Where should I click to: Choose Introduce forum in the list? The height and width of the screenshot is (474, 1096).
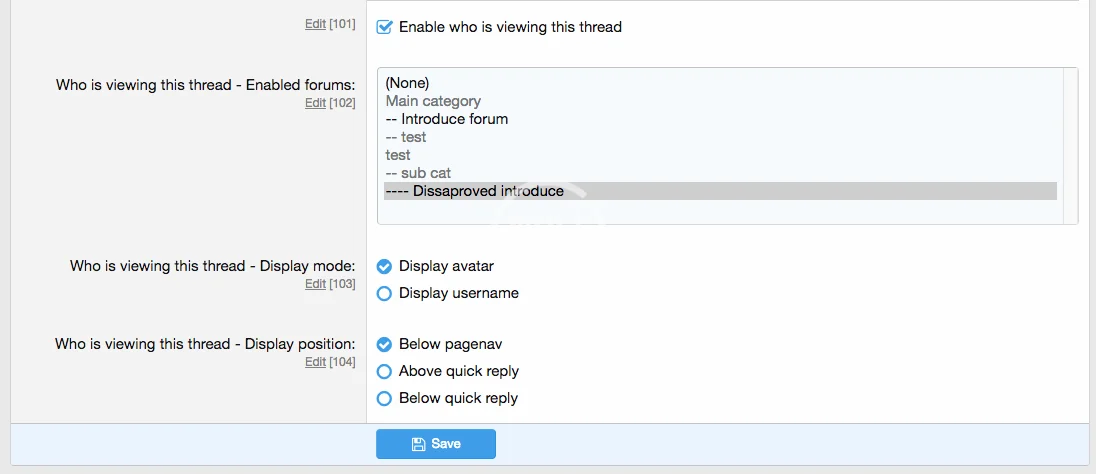coord(447,119)
